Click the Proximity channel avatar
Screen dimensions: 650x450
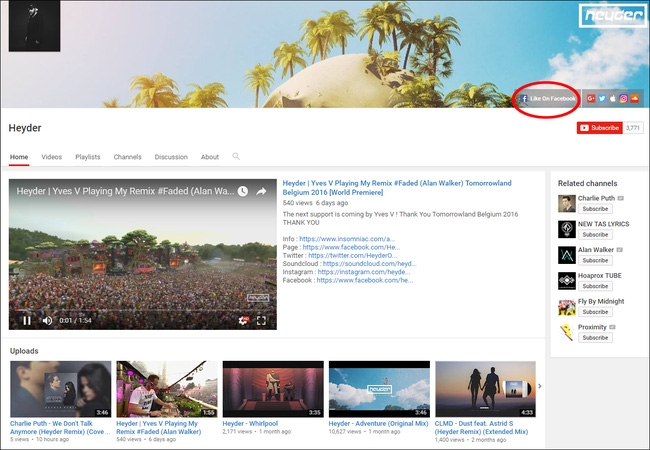coord(567,332)
